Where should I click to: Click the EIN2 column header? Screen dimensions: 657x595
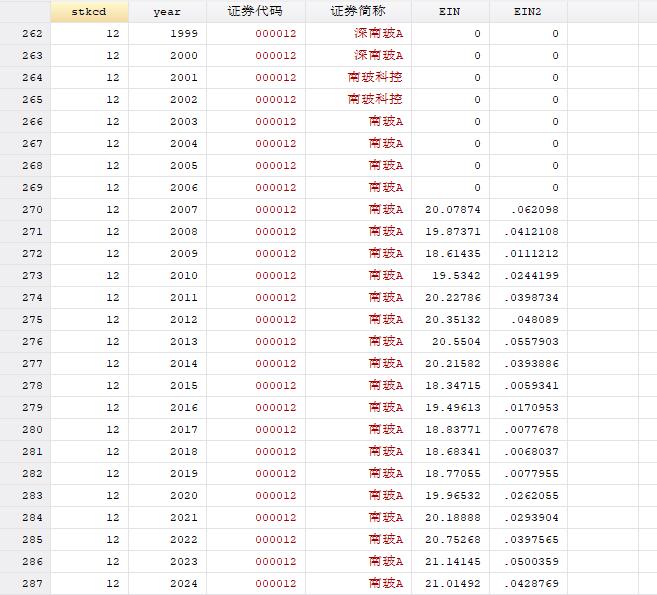pyautogui.click(x=527, y=12)
